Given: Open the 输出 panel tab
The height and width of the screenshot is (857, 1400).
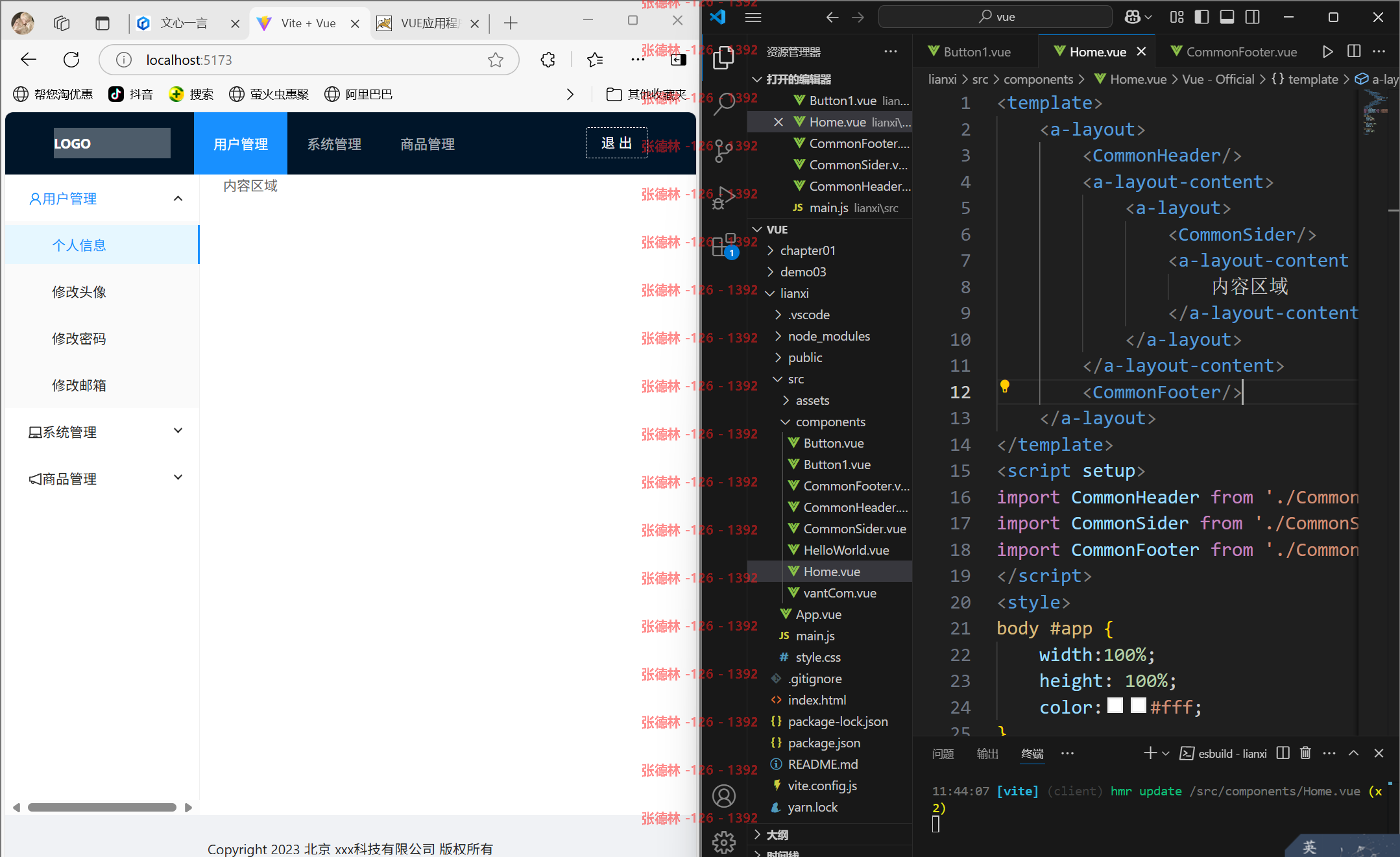Looking at the screenshot, I should tap(987, 754).
